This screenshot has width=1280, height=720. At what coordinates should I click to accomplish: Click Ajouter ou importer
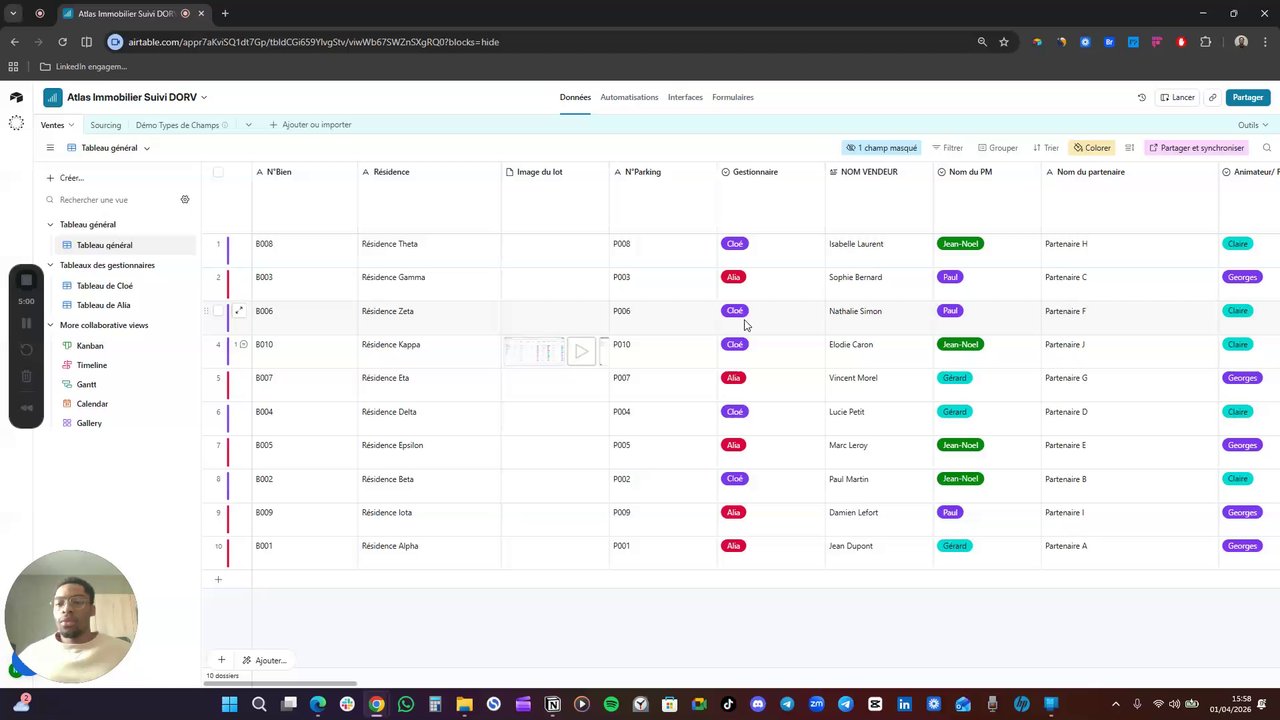point(310,125)
